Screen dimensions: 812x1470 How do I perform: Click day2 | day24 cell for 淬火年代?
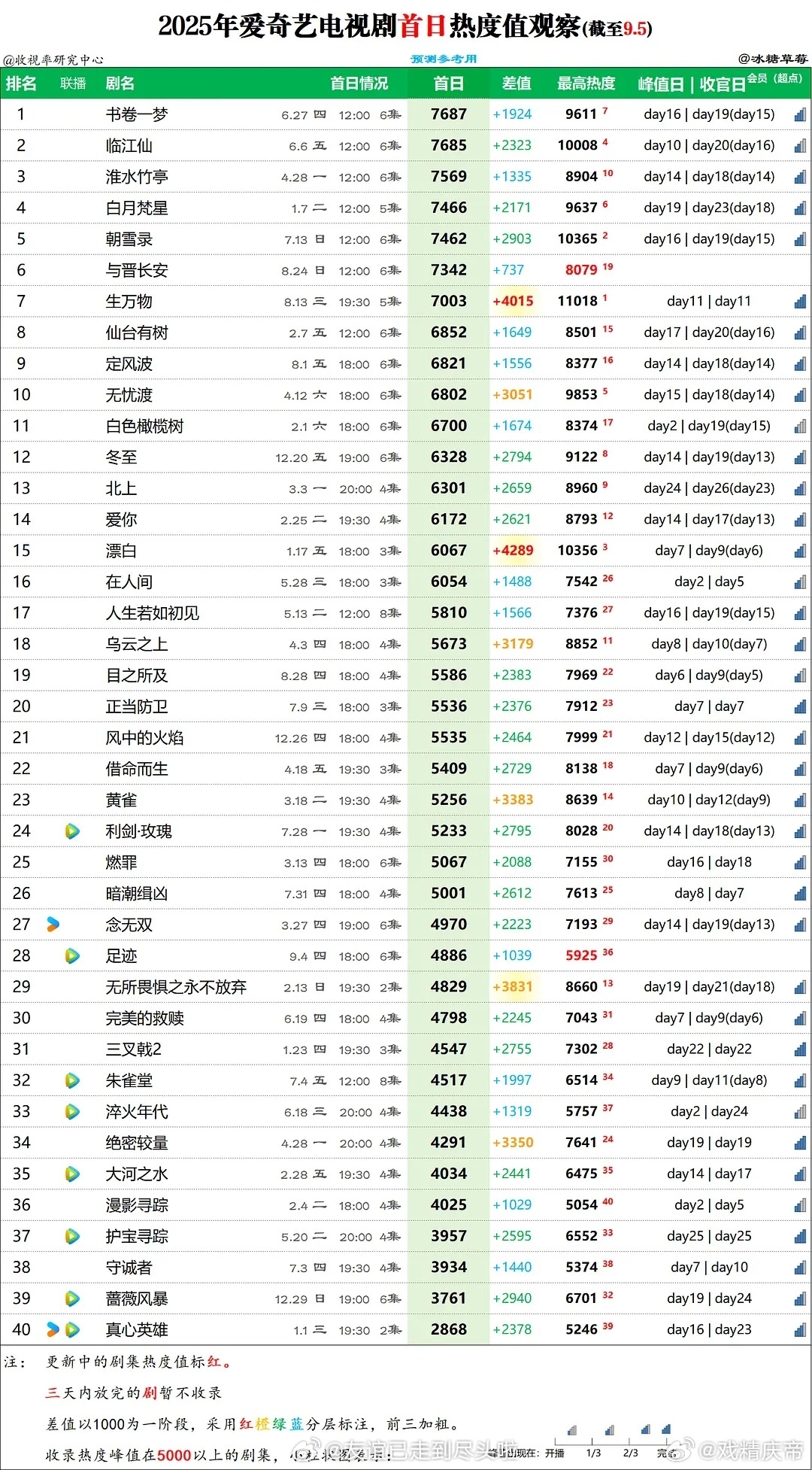point(709,1111)
